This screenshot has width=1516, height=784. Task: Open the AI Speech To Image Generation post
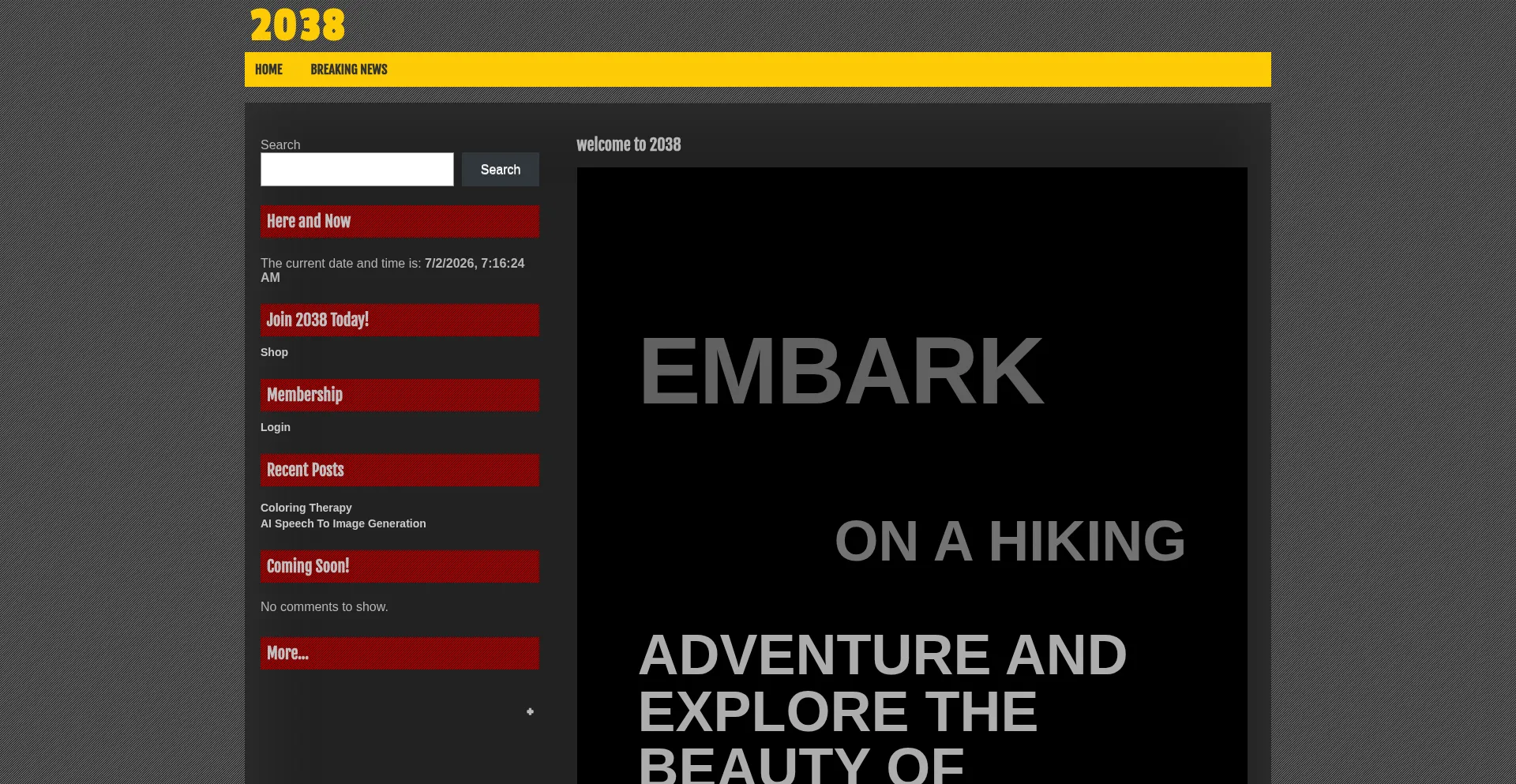tap(343, 523)
